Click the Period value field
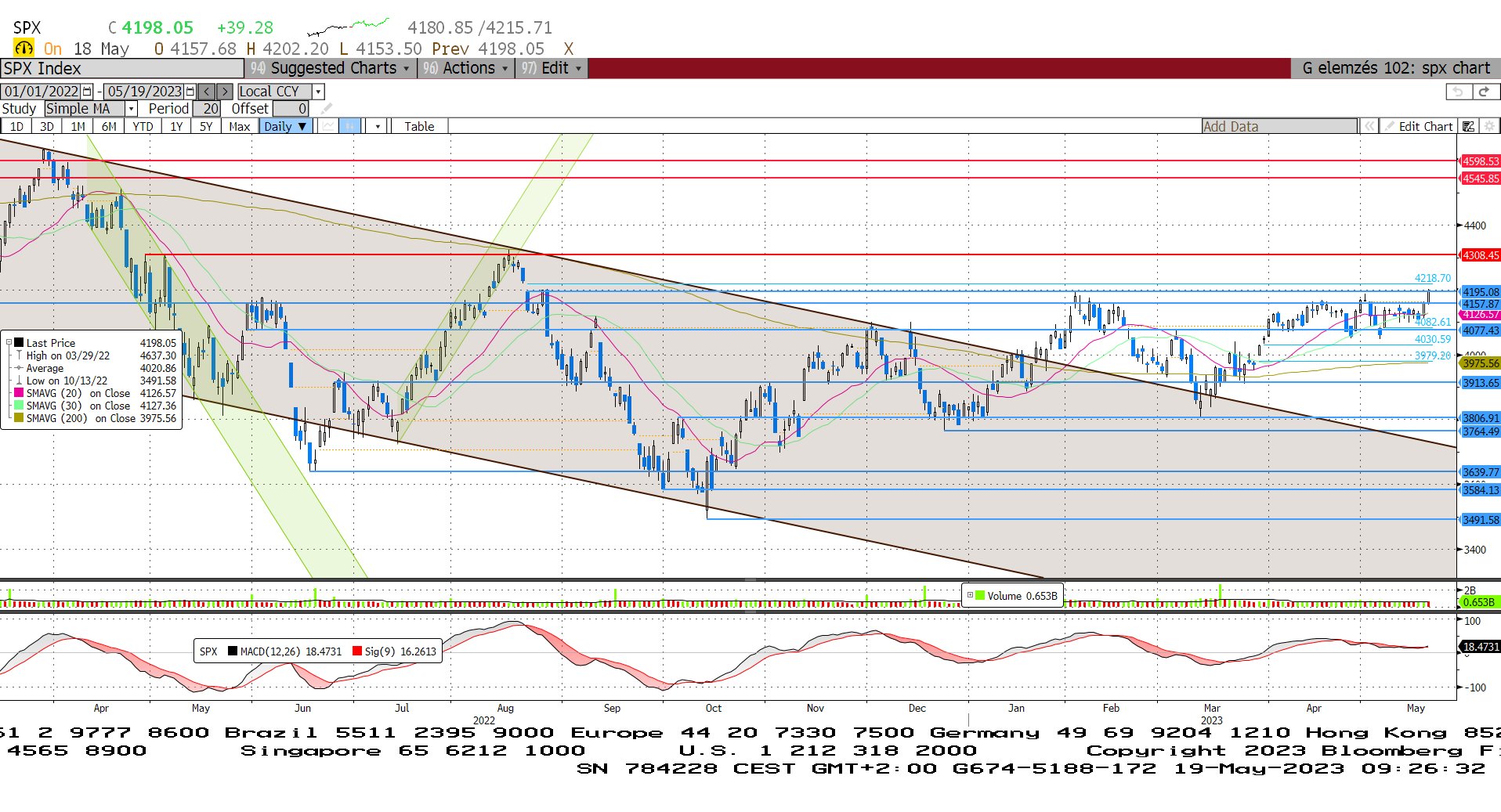 coord(207,109)
